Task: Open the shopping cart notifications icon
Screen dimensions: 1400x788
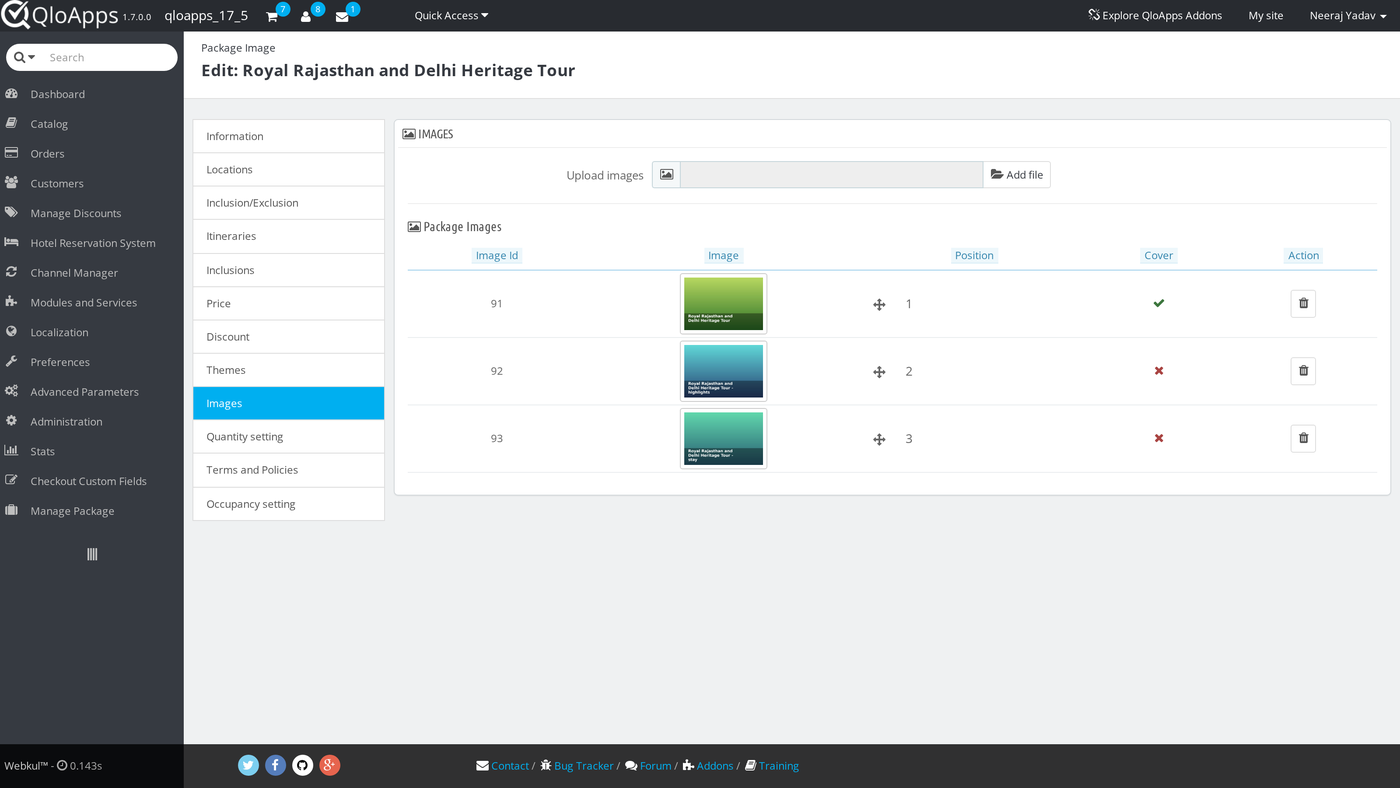Action: click(272, 16)
